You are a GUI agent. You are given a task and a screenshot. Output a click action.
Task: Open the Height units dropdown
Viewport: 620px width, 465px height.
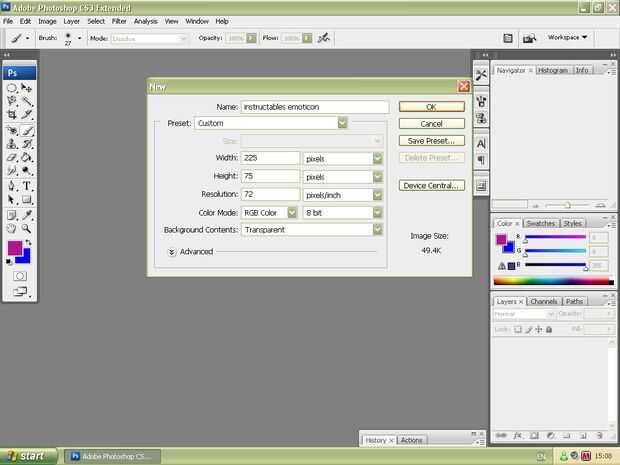tap(343, 177)
